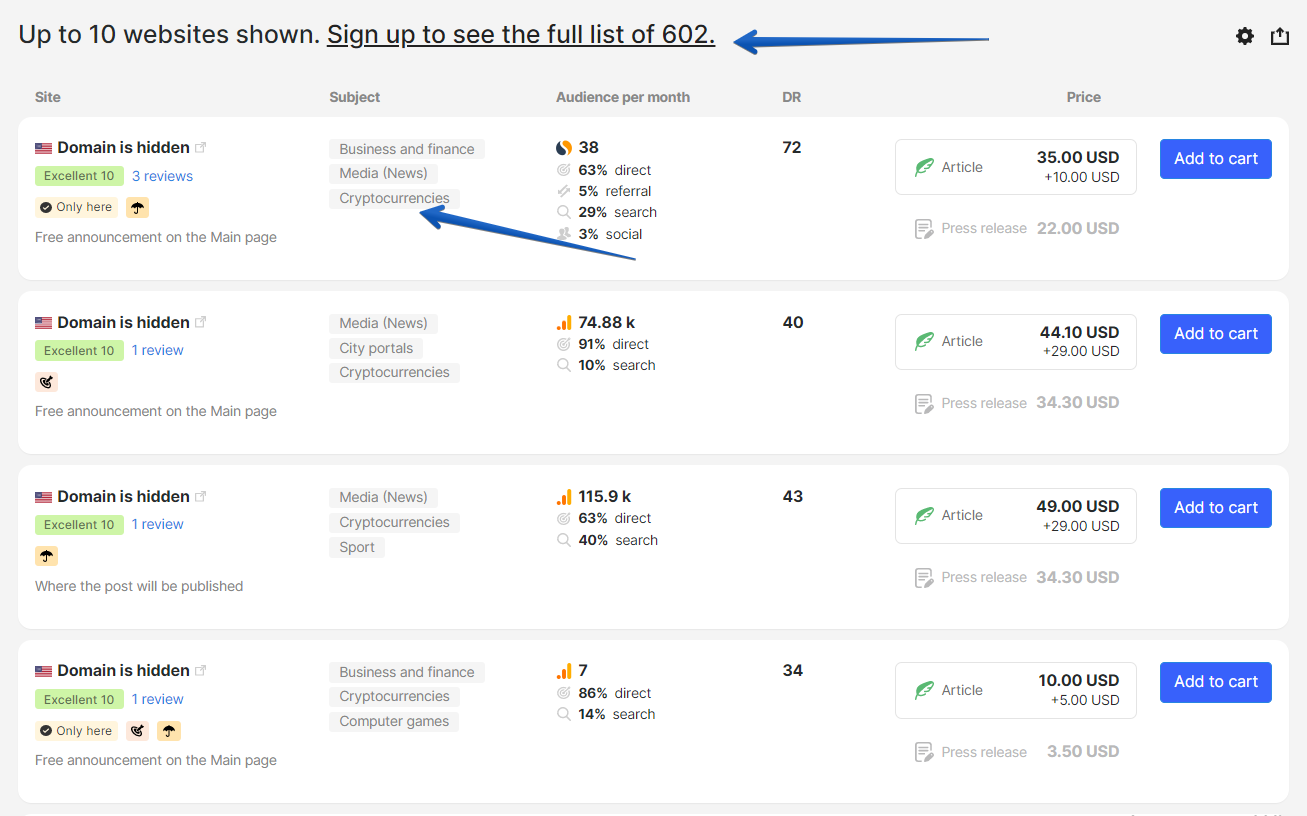Add the 35.00 USD article to cart
This screenshot has height=816, width=1307.
[x=1215, y=159]
